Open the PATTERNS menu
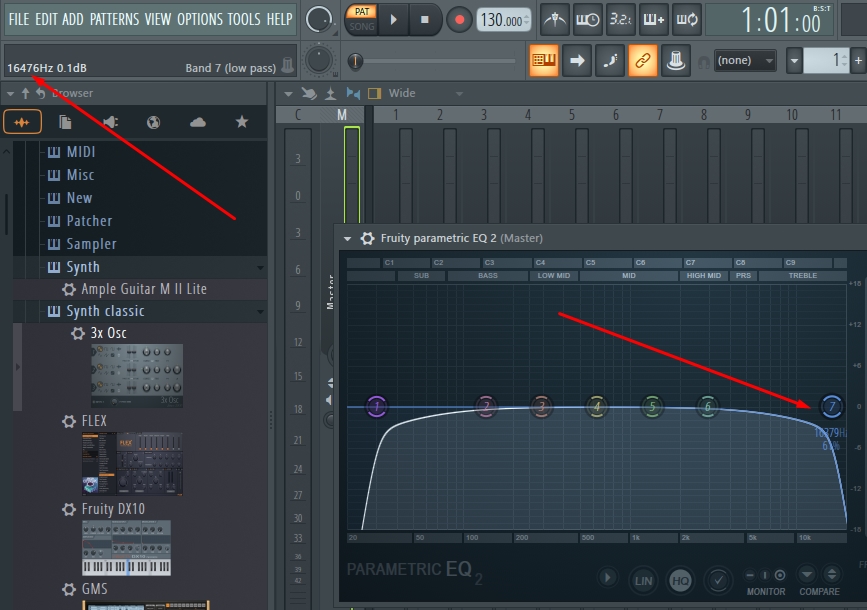 point(114,19)
